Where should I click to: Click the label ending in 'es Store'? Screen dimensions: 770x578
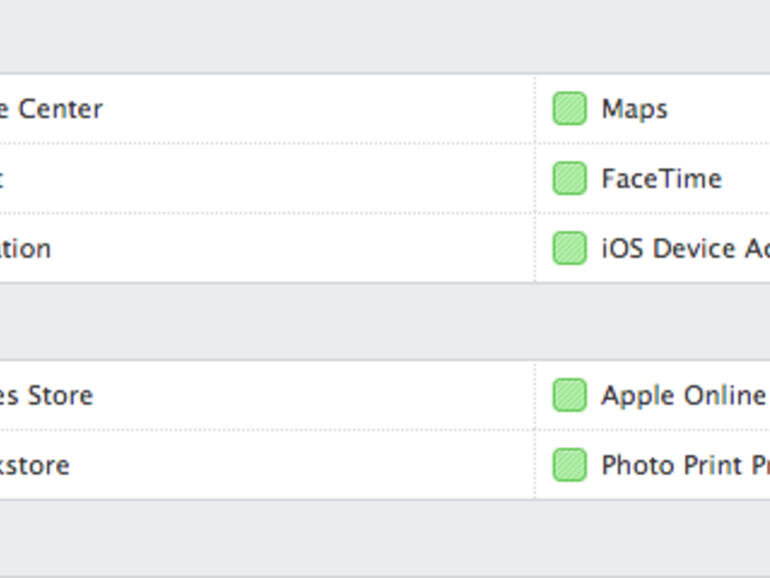[46, 395]
